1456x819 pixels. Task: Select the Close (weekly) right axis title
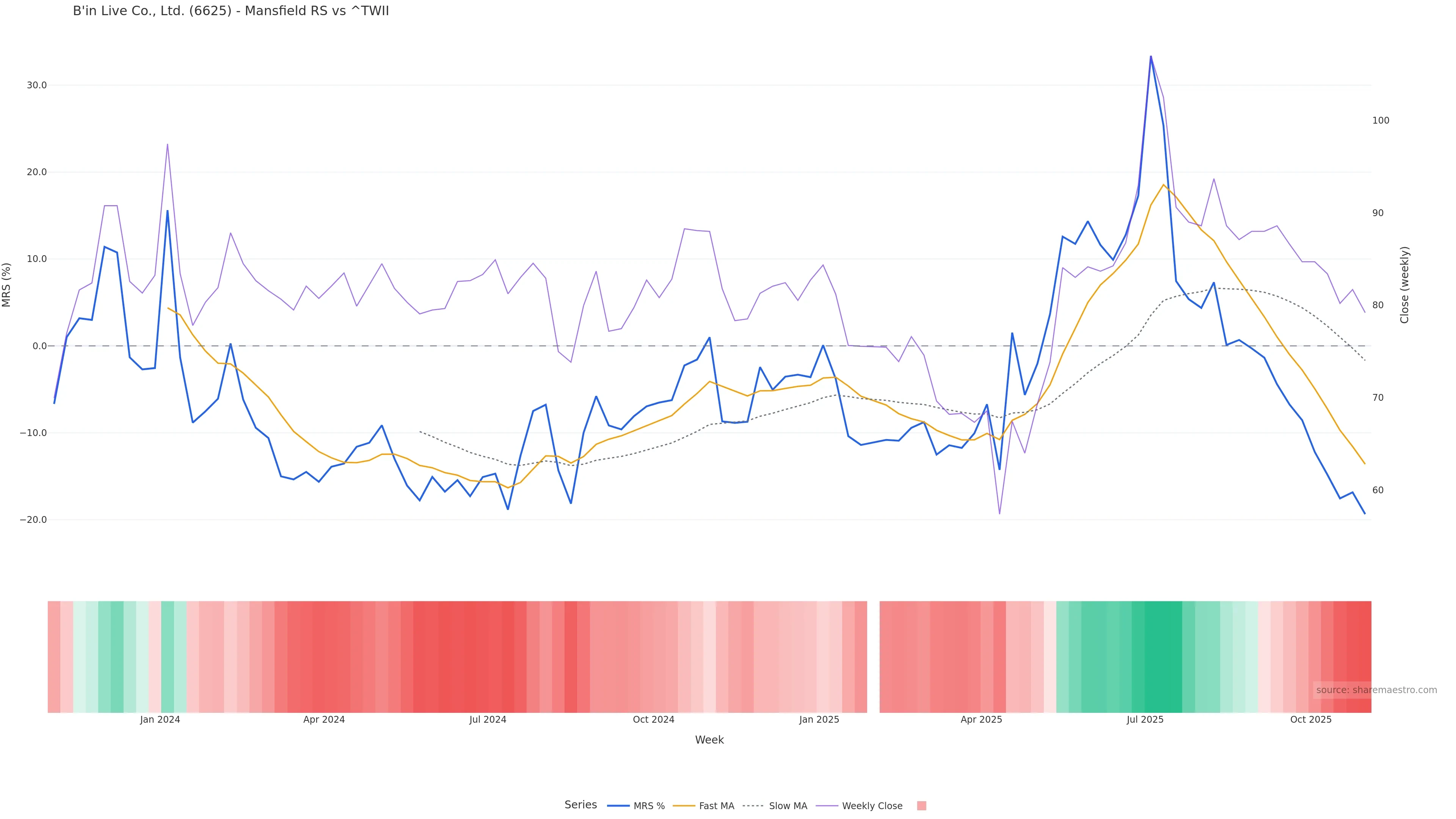tap(1404, 285)
